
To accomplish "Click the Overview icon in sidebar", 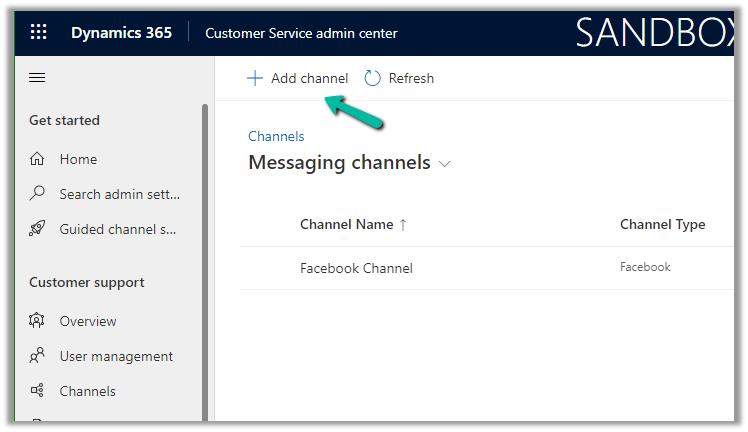I will click(x=38, y=321).
